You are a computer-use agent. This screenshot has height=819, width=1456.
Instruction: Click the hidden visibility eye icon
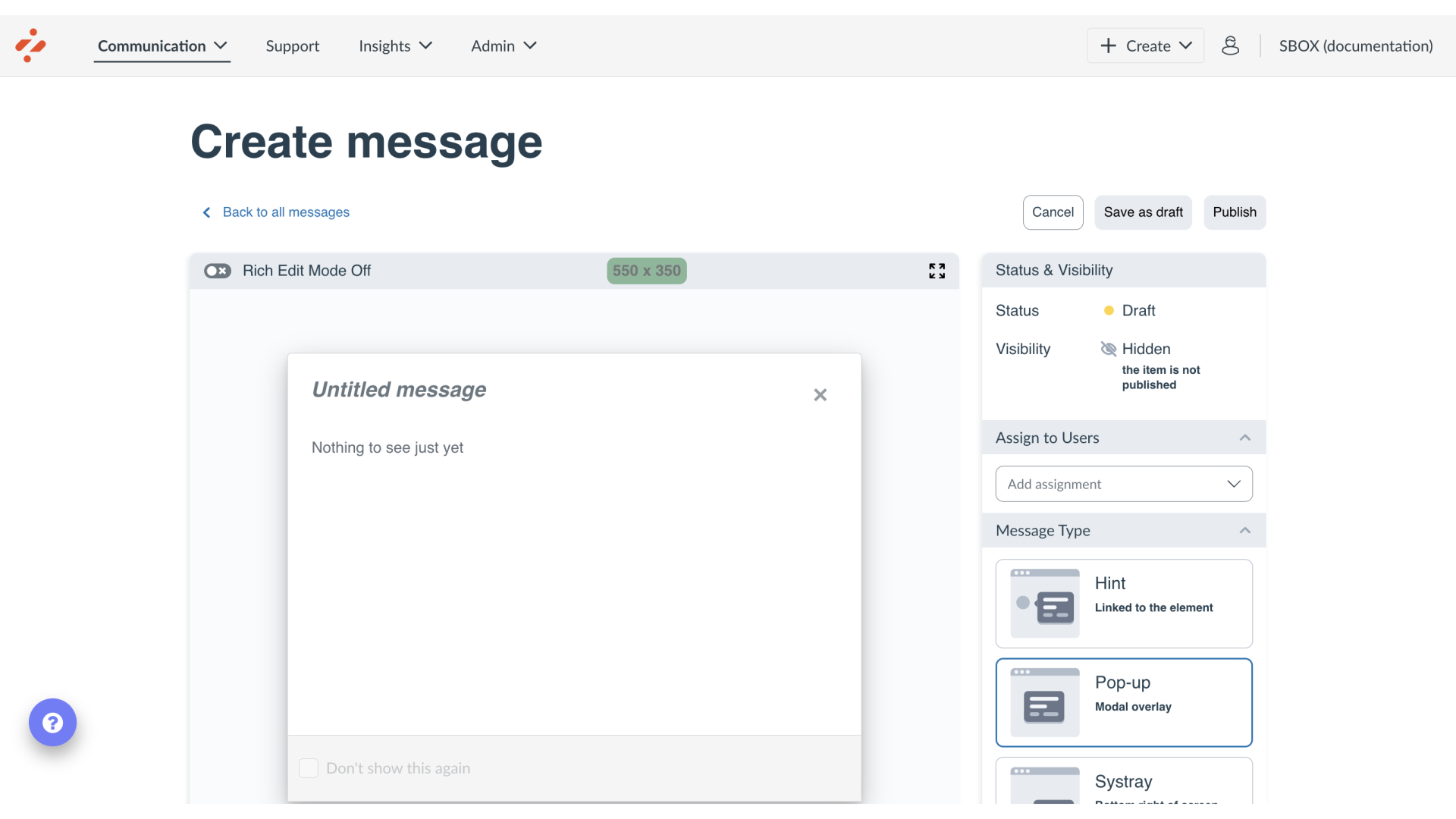[1108, 349]
